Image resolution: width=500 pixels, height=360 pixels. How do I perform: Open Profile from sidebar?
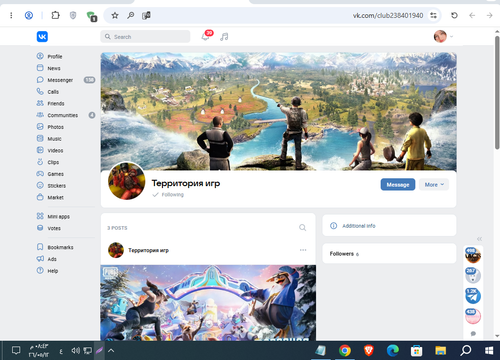click(55, 56)
